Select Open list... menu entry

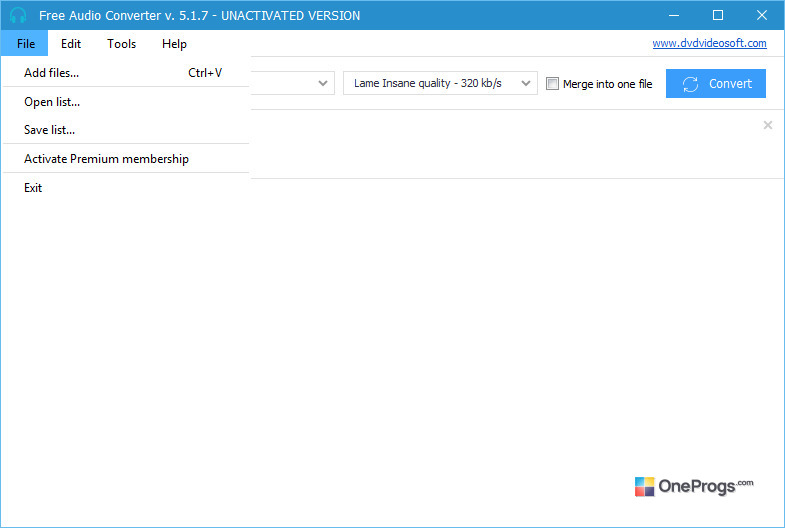(x=126, y=102)
